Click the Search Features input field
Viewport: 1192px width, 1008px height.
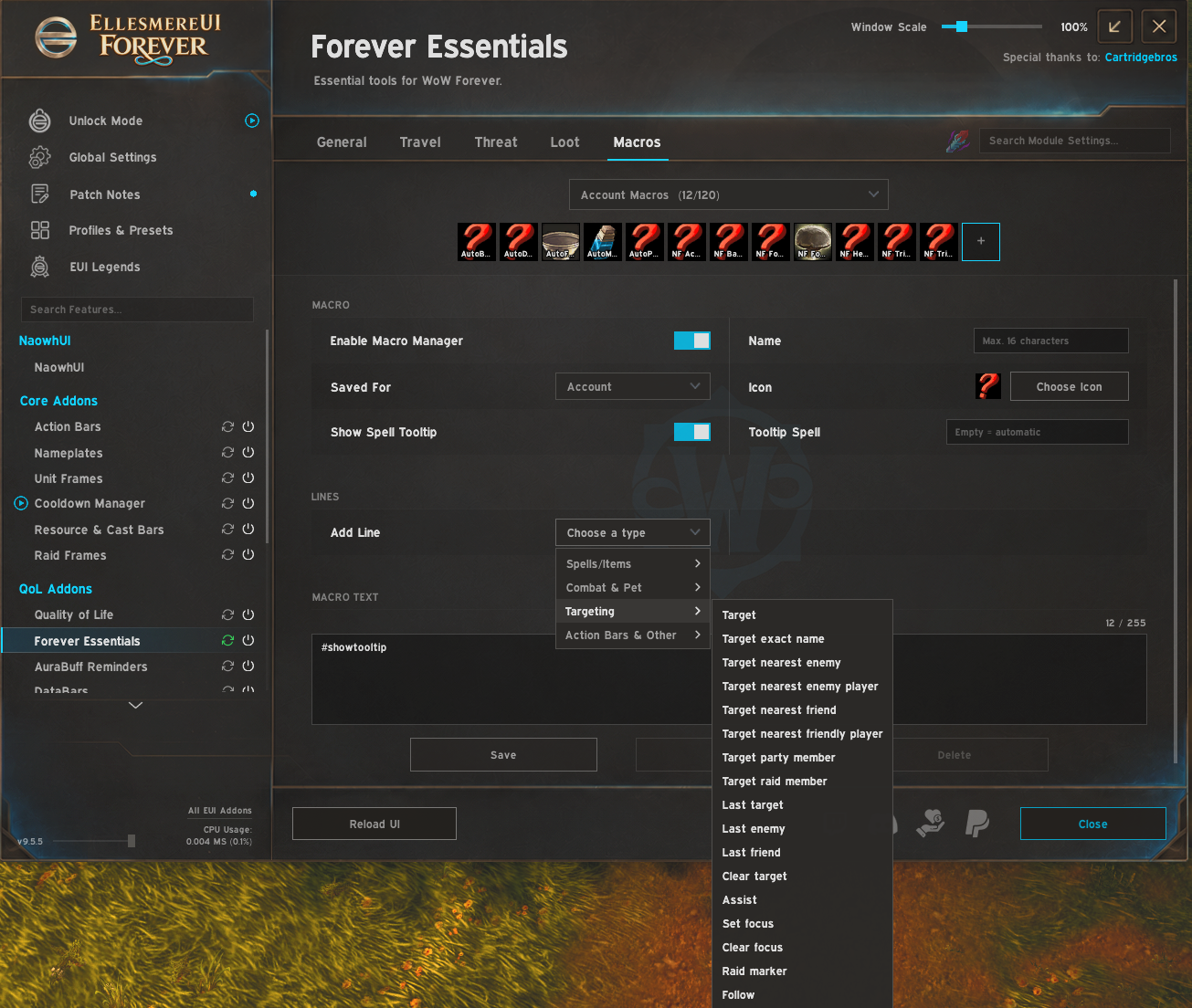(x=137, y=310)
